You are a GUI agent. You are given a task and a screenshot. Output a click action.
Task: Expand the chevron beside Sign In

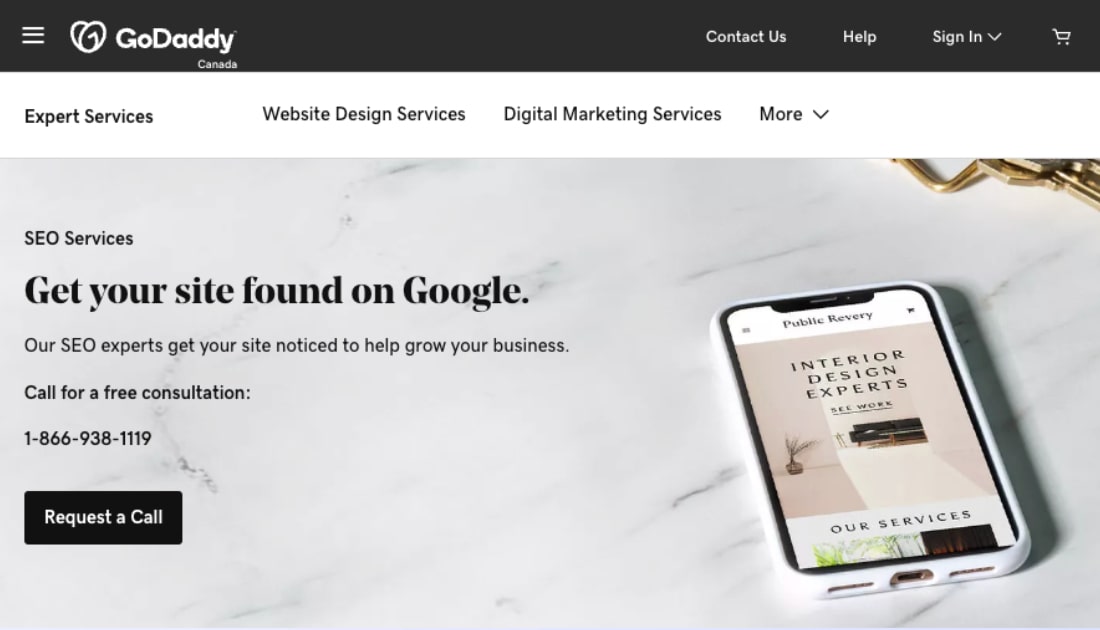pos(995,37)
